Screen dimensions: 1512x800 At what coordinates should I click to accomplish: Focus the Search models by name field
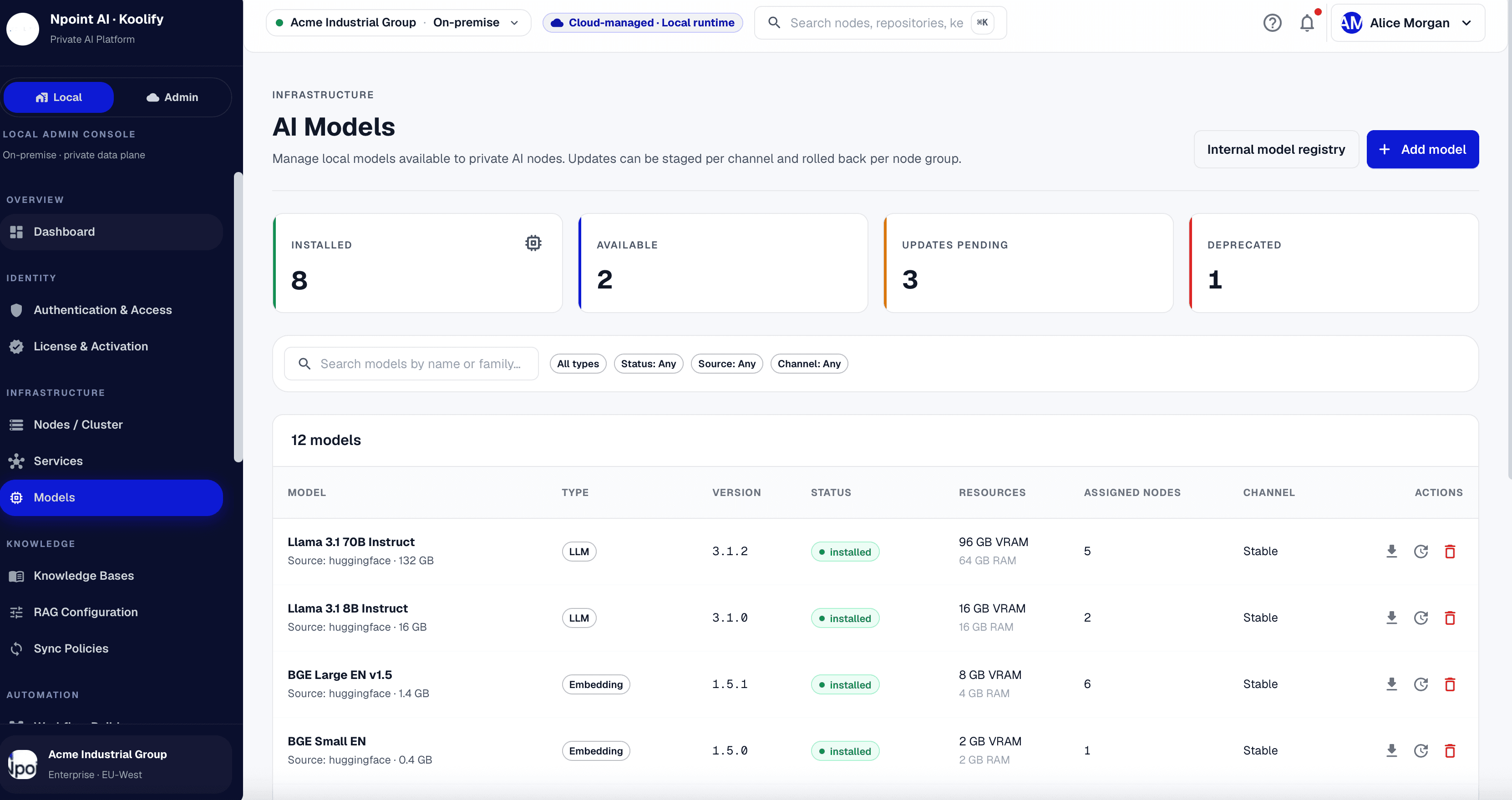coord(411,364)
